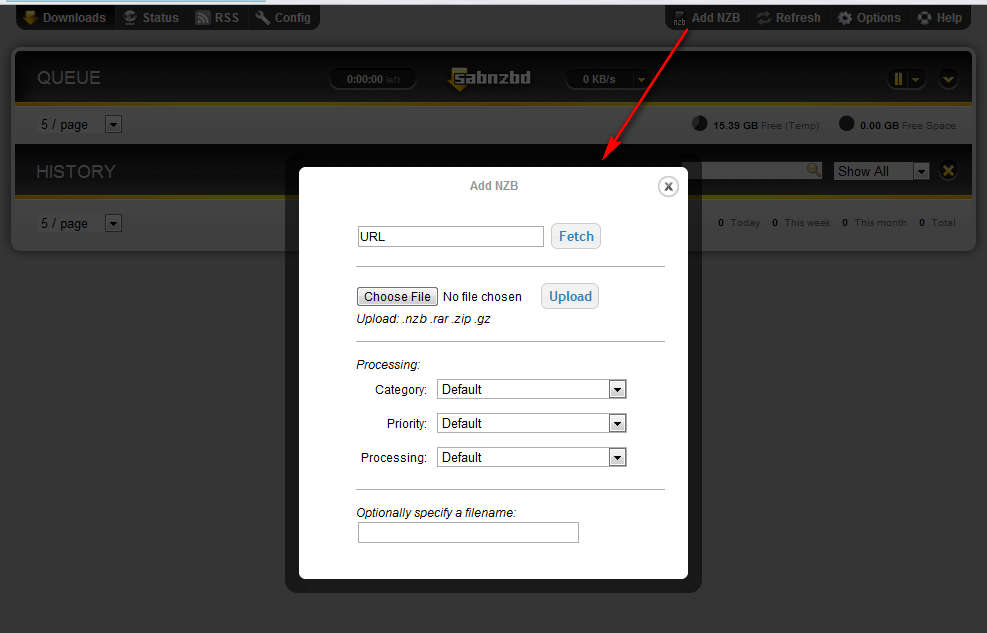This screenshot has width=987, height=633.
Task: Click the Choose File button
Action: [x=397, y=296]
